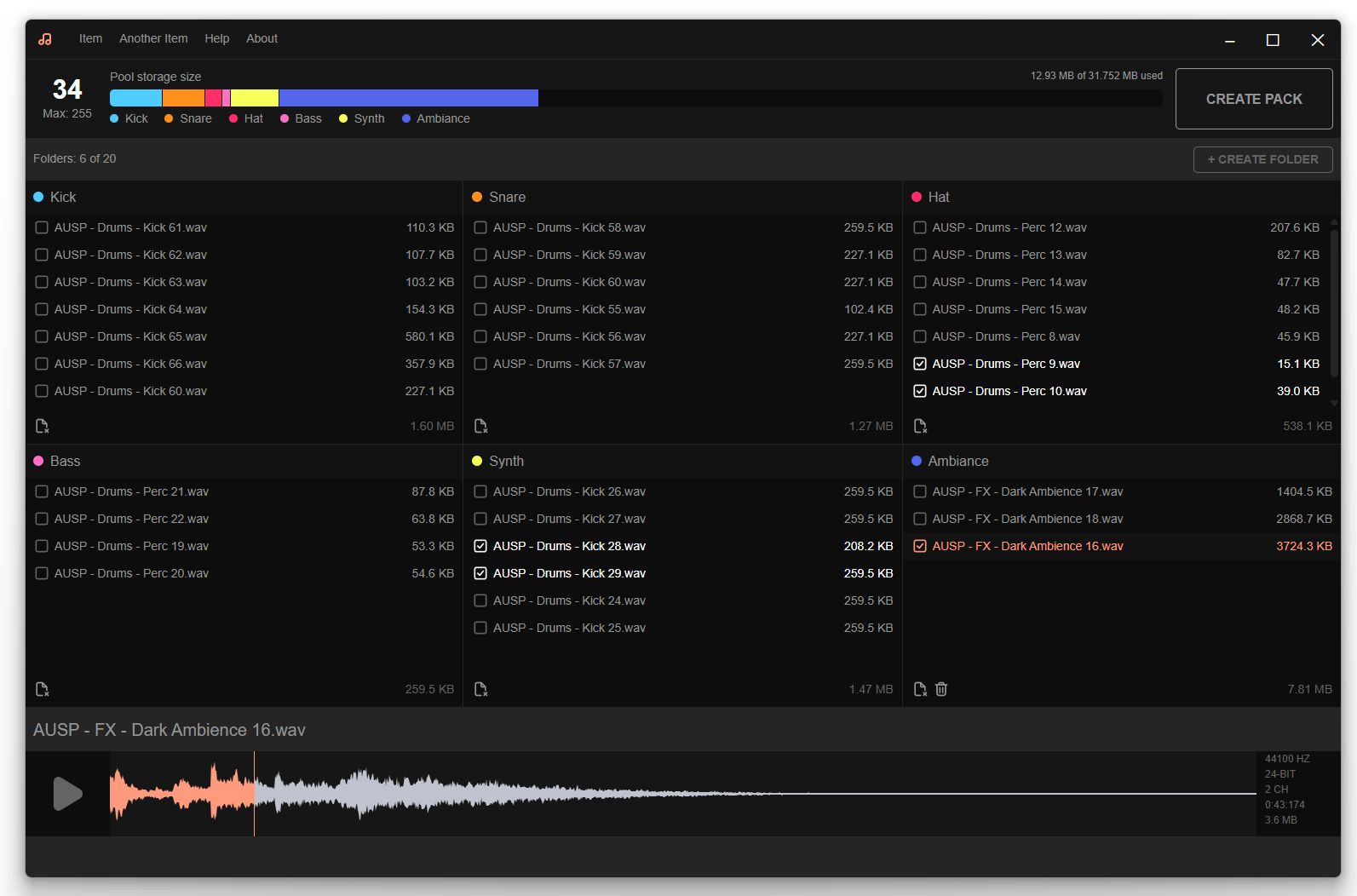Screen dimensions: 1357x896
Task: Uncheck the Kick 28.wav checkbox
Action: tap(480, 546)
